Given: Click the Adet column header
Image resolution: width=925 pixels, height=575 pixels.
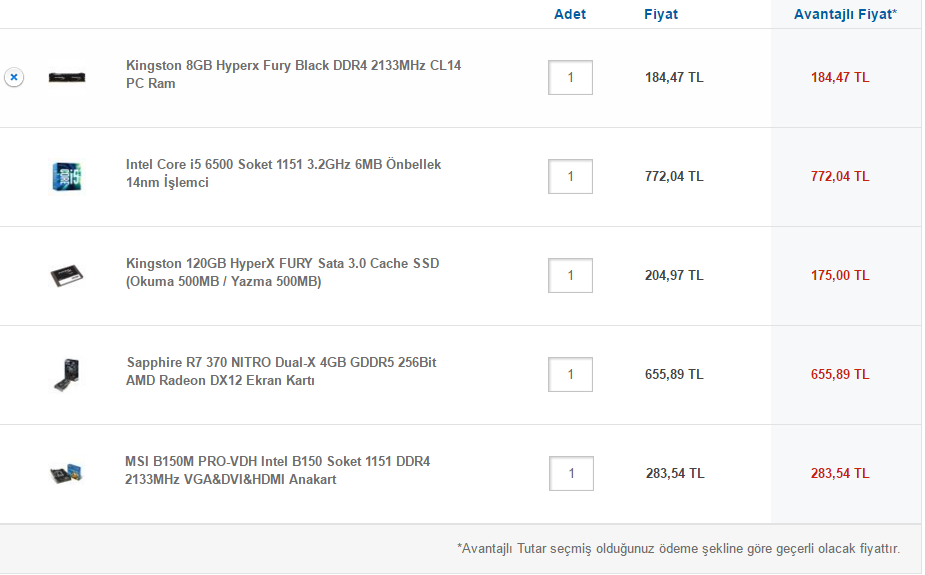Looking at the screenshot, I should 570,14.
